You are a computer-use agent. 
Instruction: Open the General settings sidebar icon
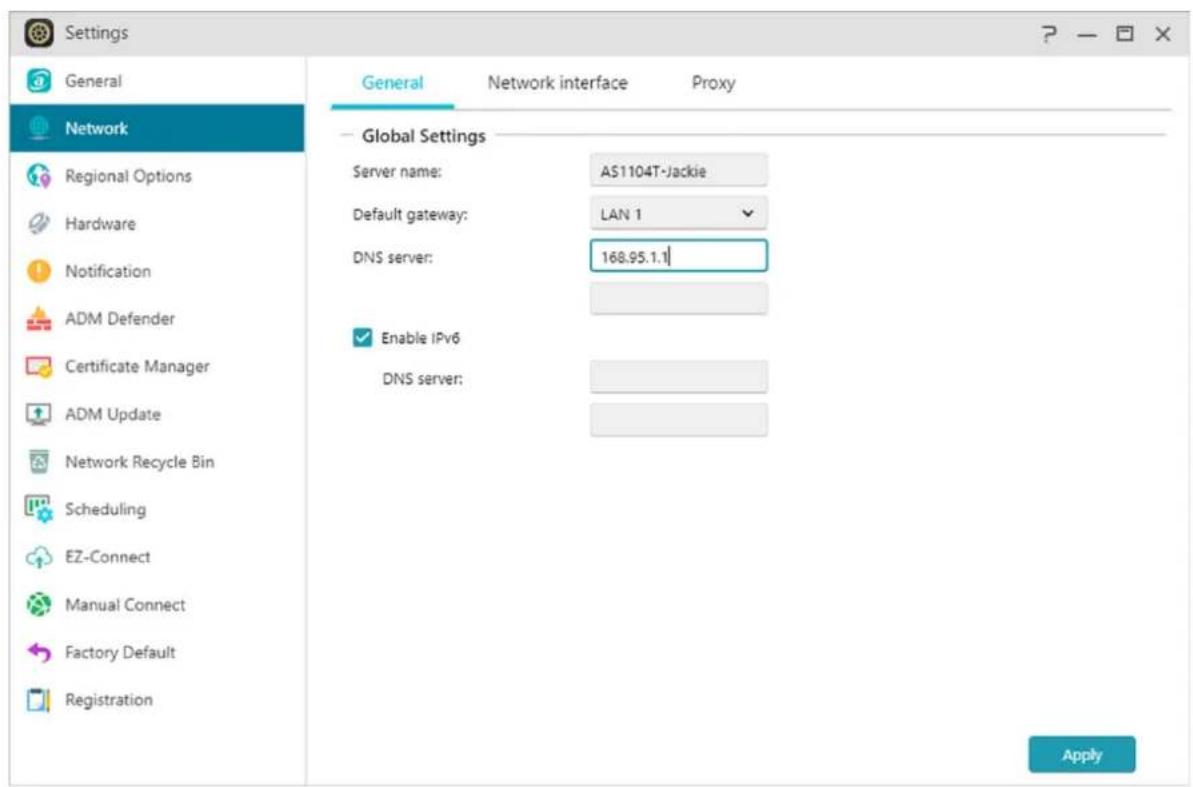pos(37,81)
